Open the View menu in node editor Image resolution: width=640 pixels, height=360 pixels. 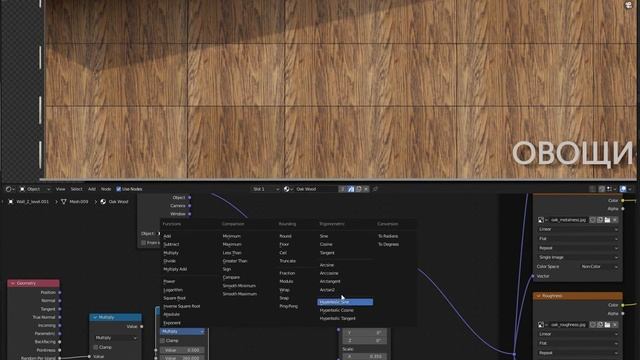tap(60, 189)
